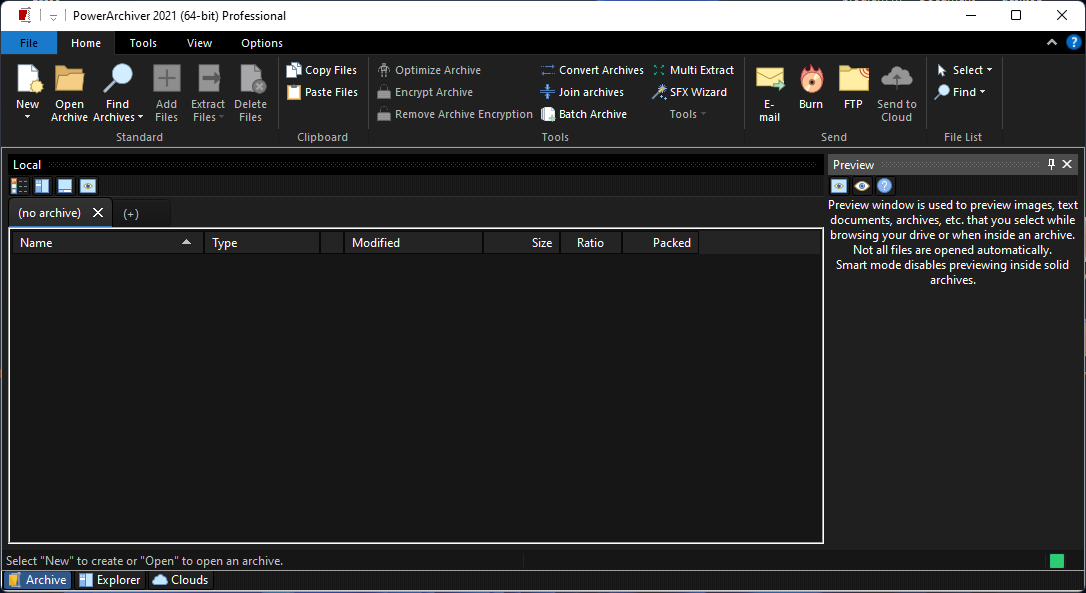Sort by Size column header
1086x593 pixels.
521,242
